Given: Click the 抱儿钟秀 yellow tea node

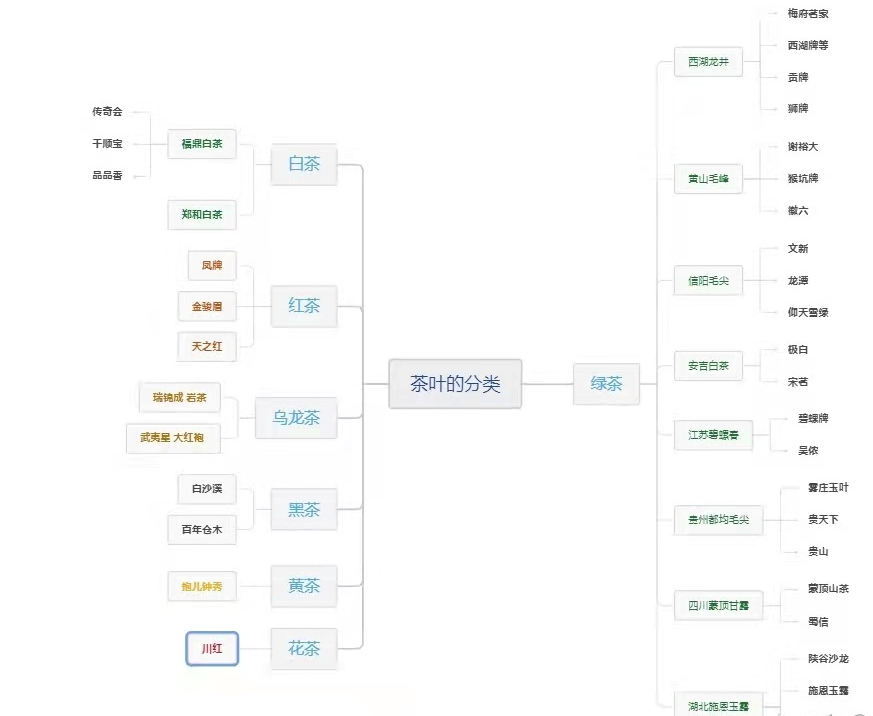Looking at the screenshot, I should [x=202, y=587].
